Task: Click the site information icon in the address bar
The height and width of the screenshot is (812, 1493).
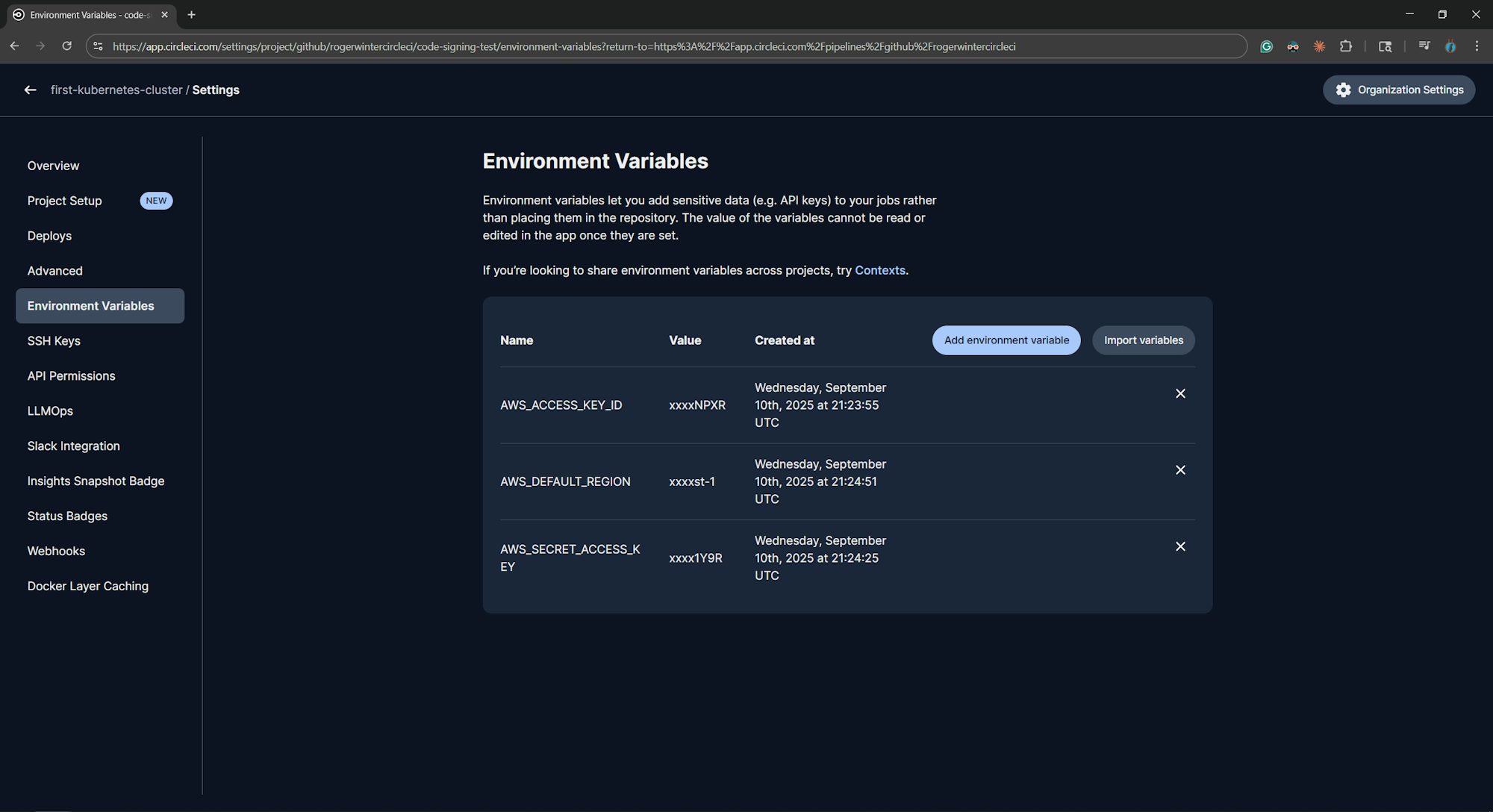Action: (x=98, y=46)
